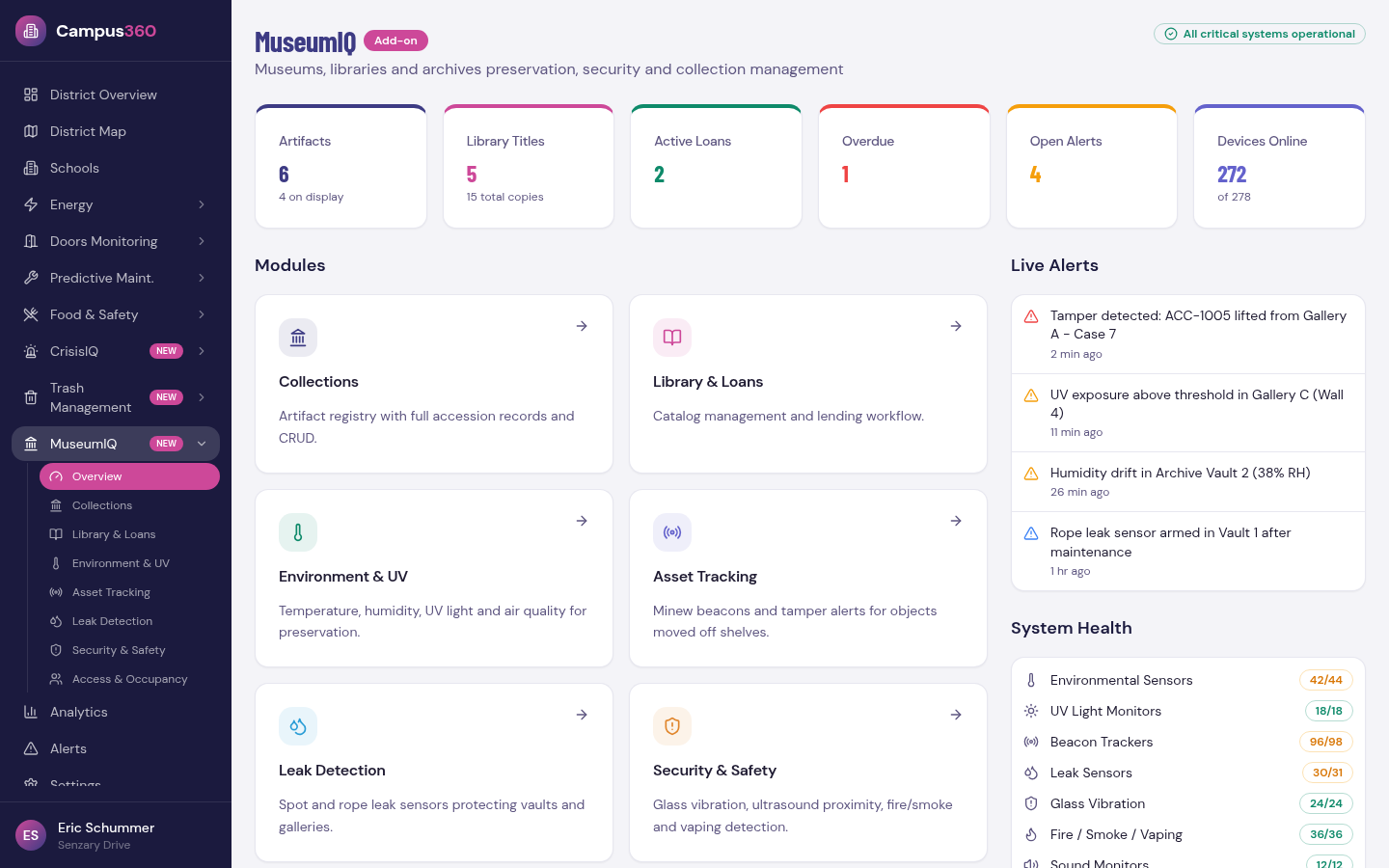Click the MuseumIQ building icon in sidebar
Image resolution: width=1389 pixels, height=868 pixels.
[31, 444]
